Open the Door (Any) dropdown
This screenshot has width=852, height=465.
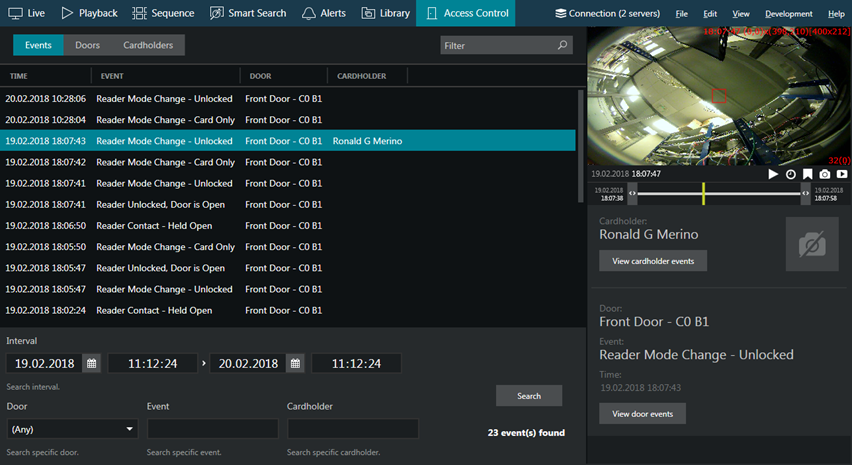tap(72, 429)
